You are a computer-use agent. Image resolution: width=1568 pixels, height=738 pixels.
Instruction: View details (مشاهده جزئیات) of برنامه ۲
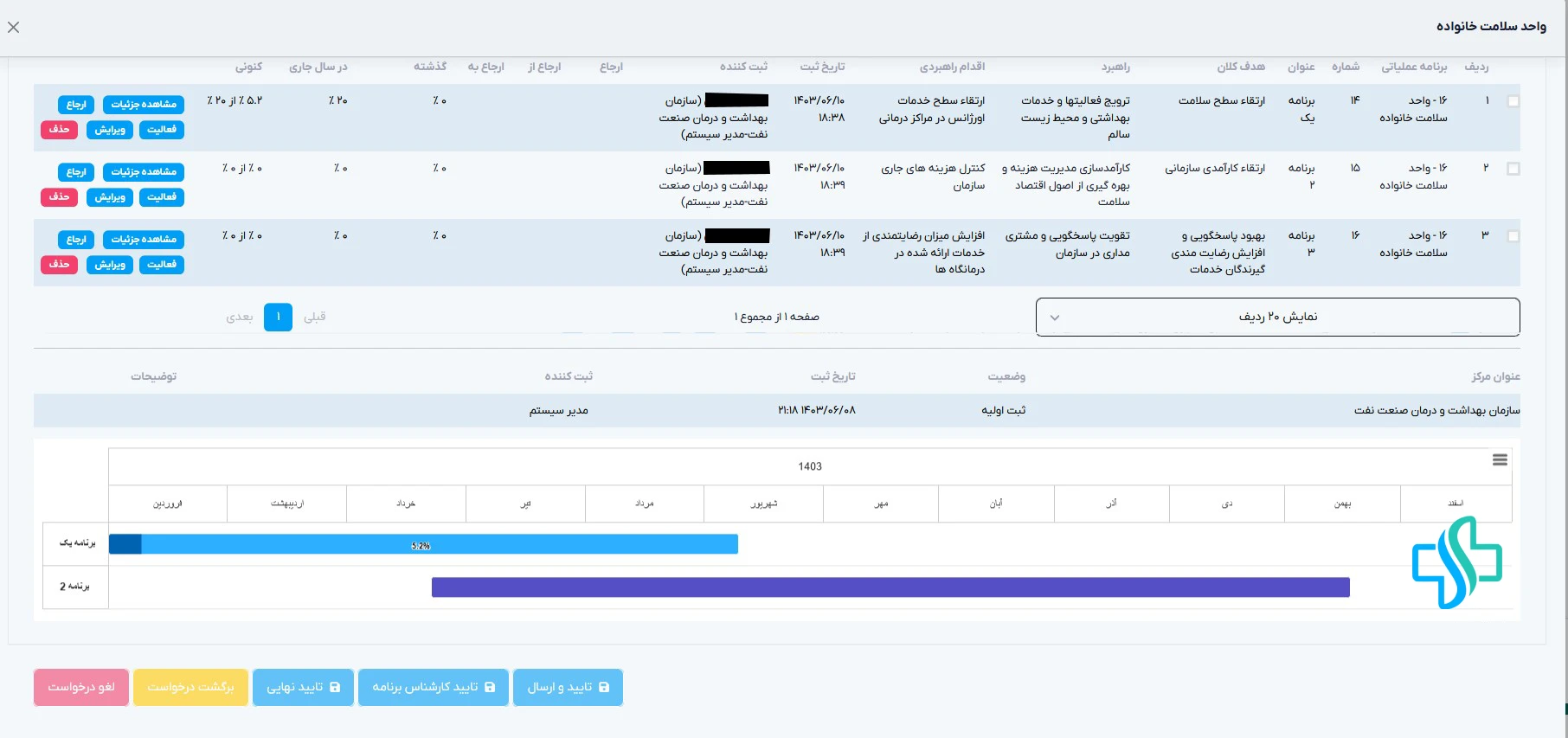point(143,172)
